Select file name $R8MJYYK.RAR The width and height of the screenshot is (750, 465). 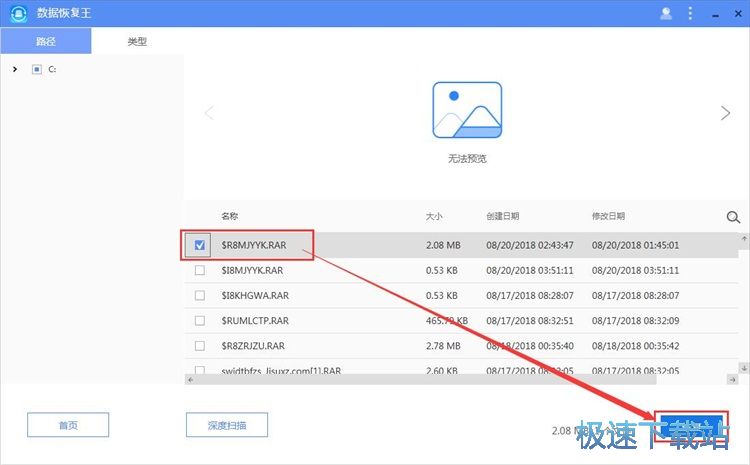[x=254, y=245]
